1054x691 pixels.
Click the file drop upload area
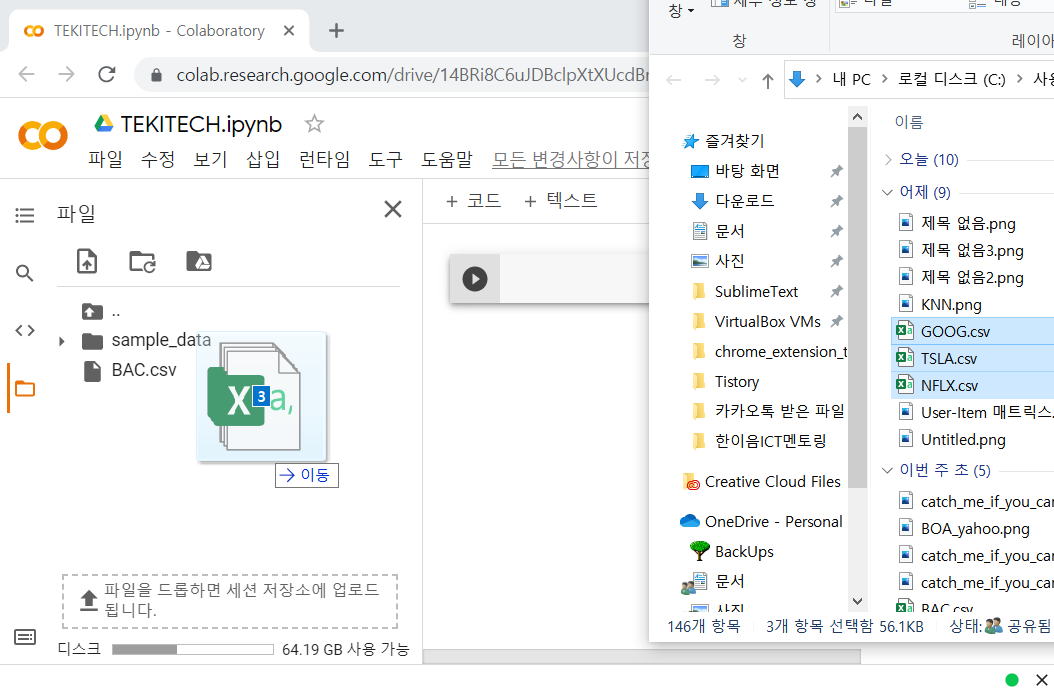point(230,601)
